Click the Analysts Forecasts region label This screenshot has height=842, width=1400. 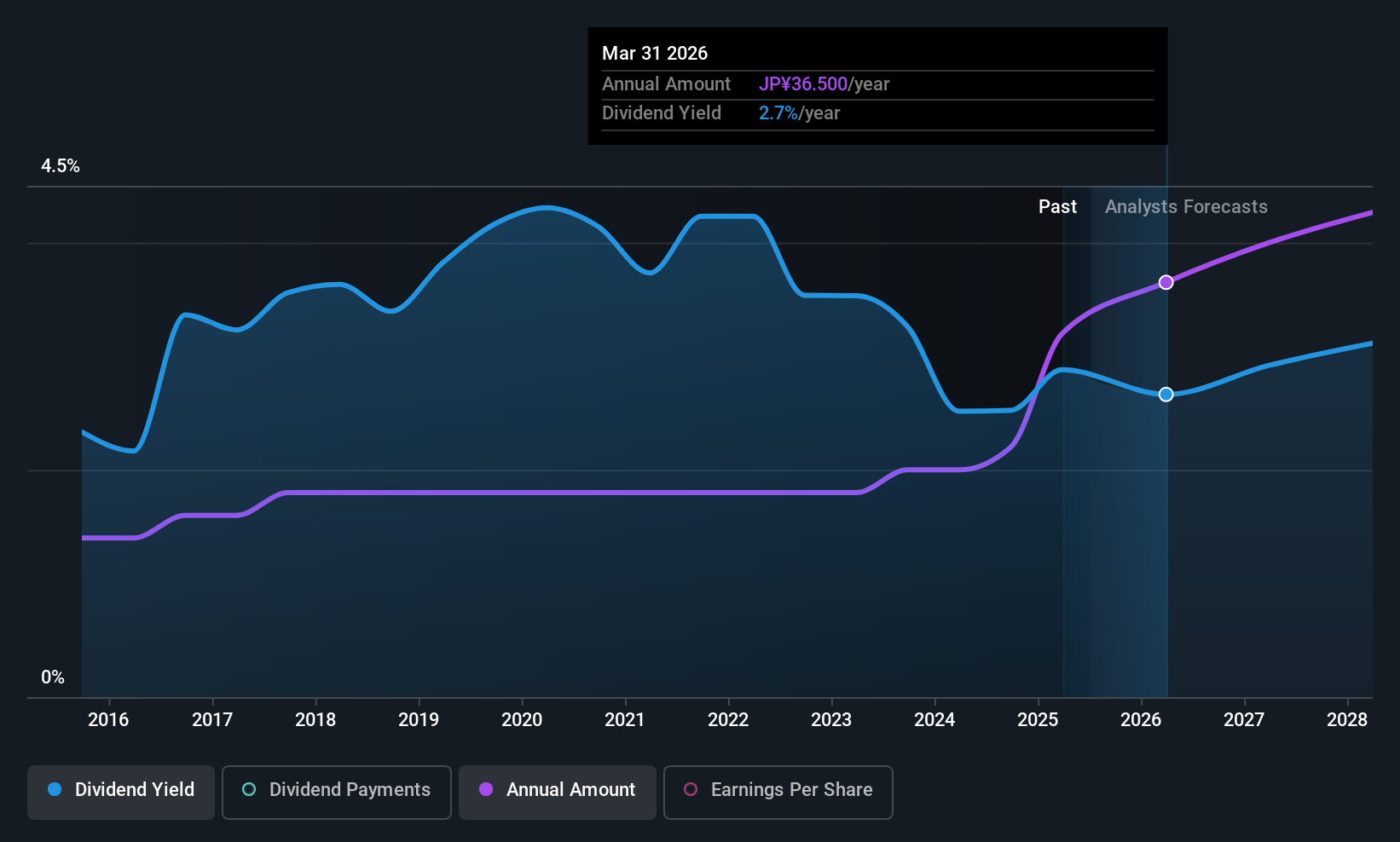(1186, 207)
